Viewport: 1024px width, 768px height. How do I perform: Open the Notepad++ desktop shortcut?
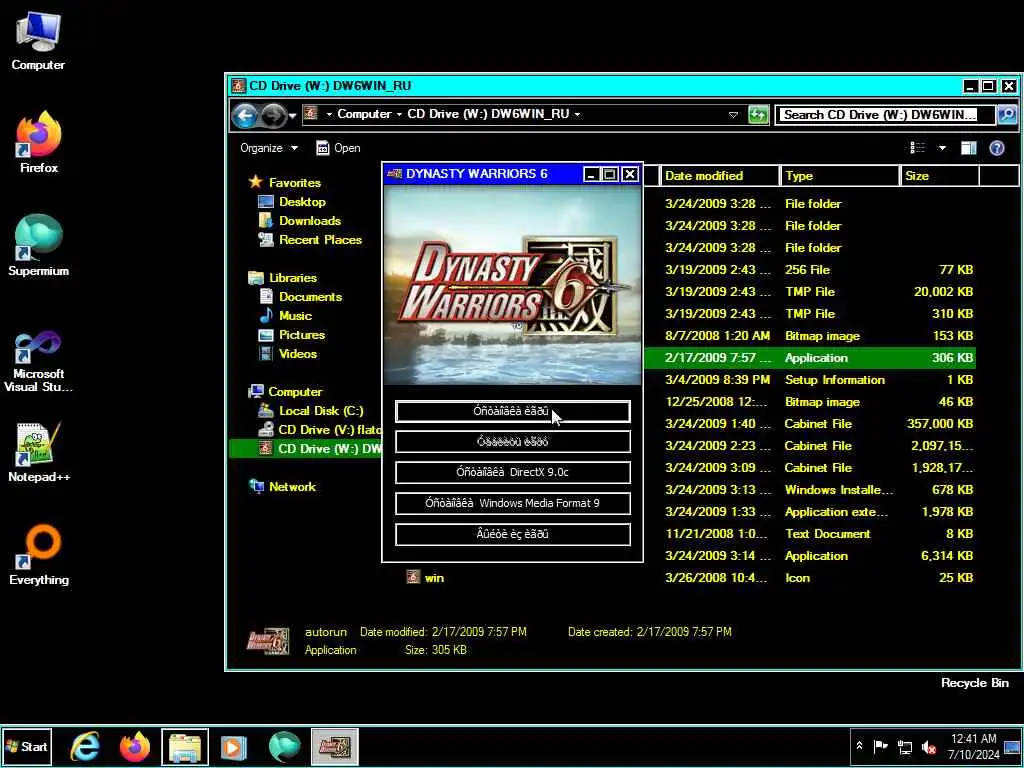point(39,452)
